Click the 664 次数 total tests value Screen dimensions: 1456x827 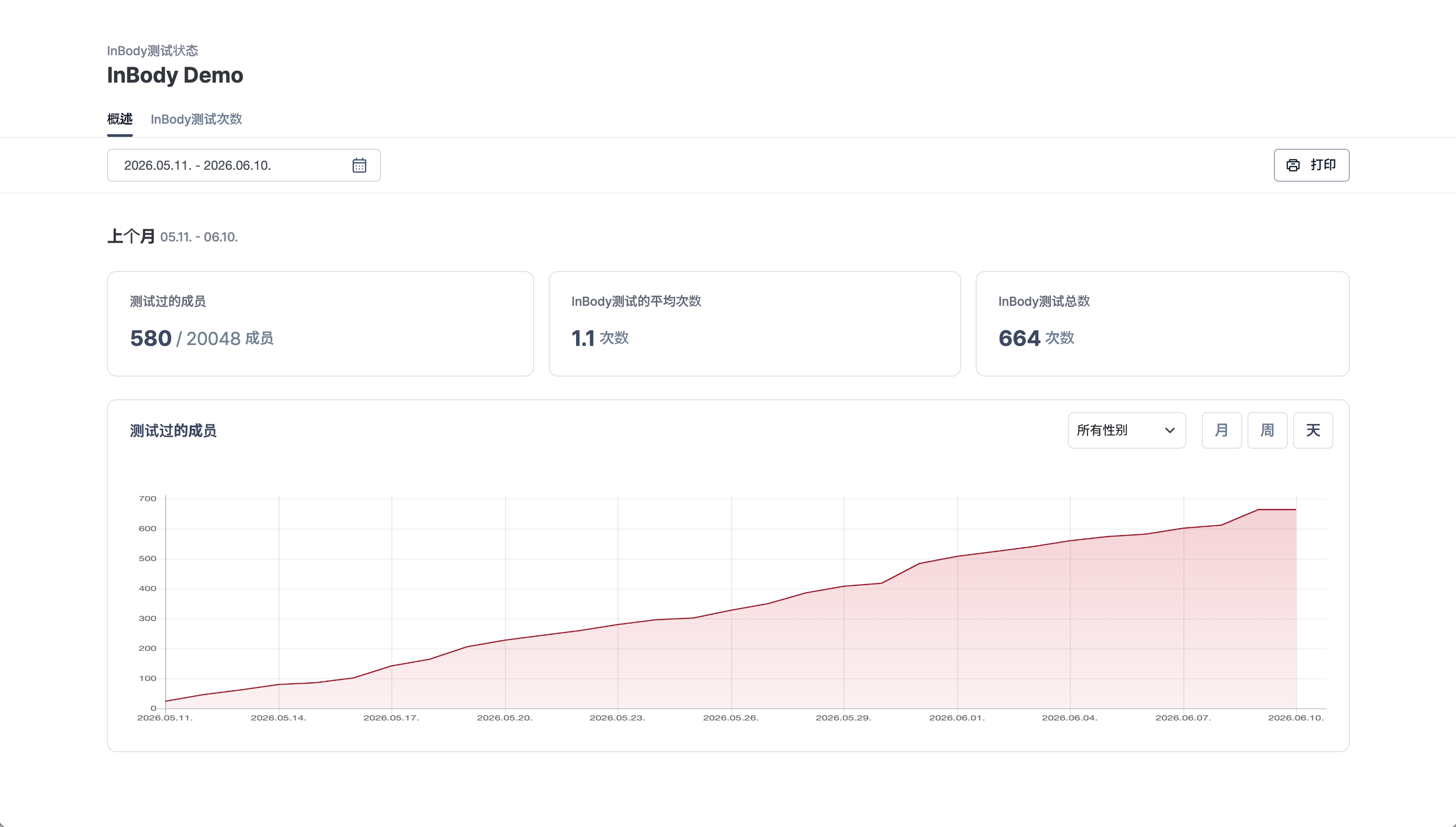pyautogui.click(x=1036, y=339)
